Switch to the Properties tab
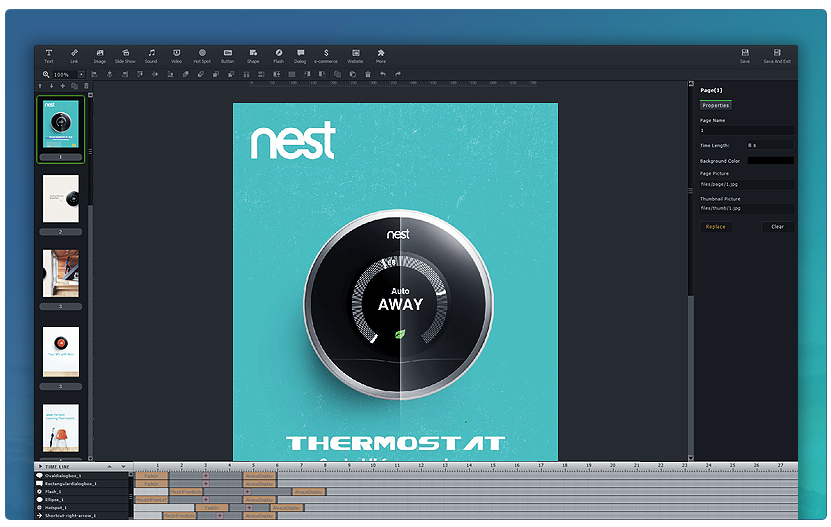Screen dimensions: 831x527 pyautogui.click(x=715, y=106)
